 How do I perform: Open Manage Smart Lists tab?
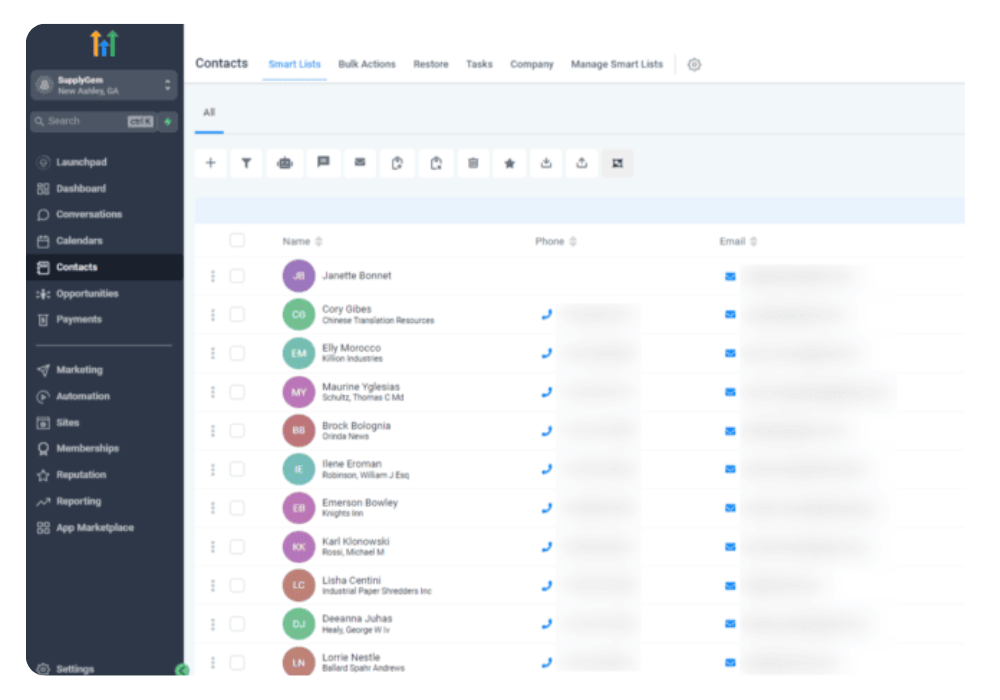616,64
